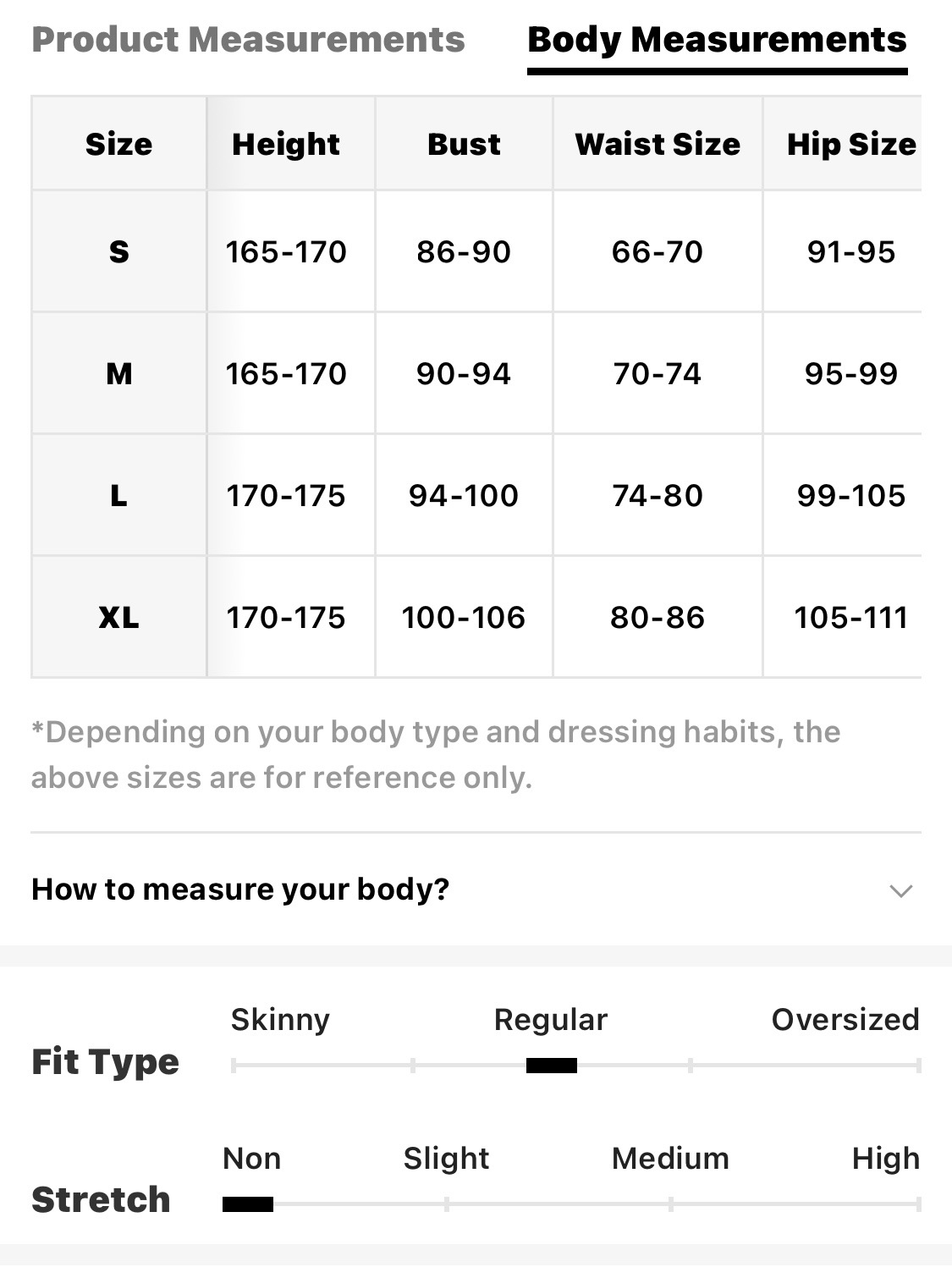
Task: Click the M size bust cell 90-94
Action: (x=464, y=373)
